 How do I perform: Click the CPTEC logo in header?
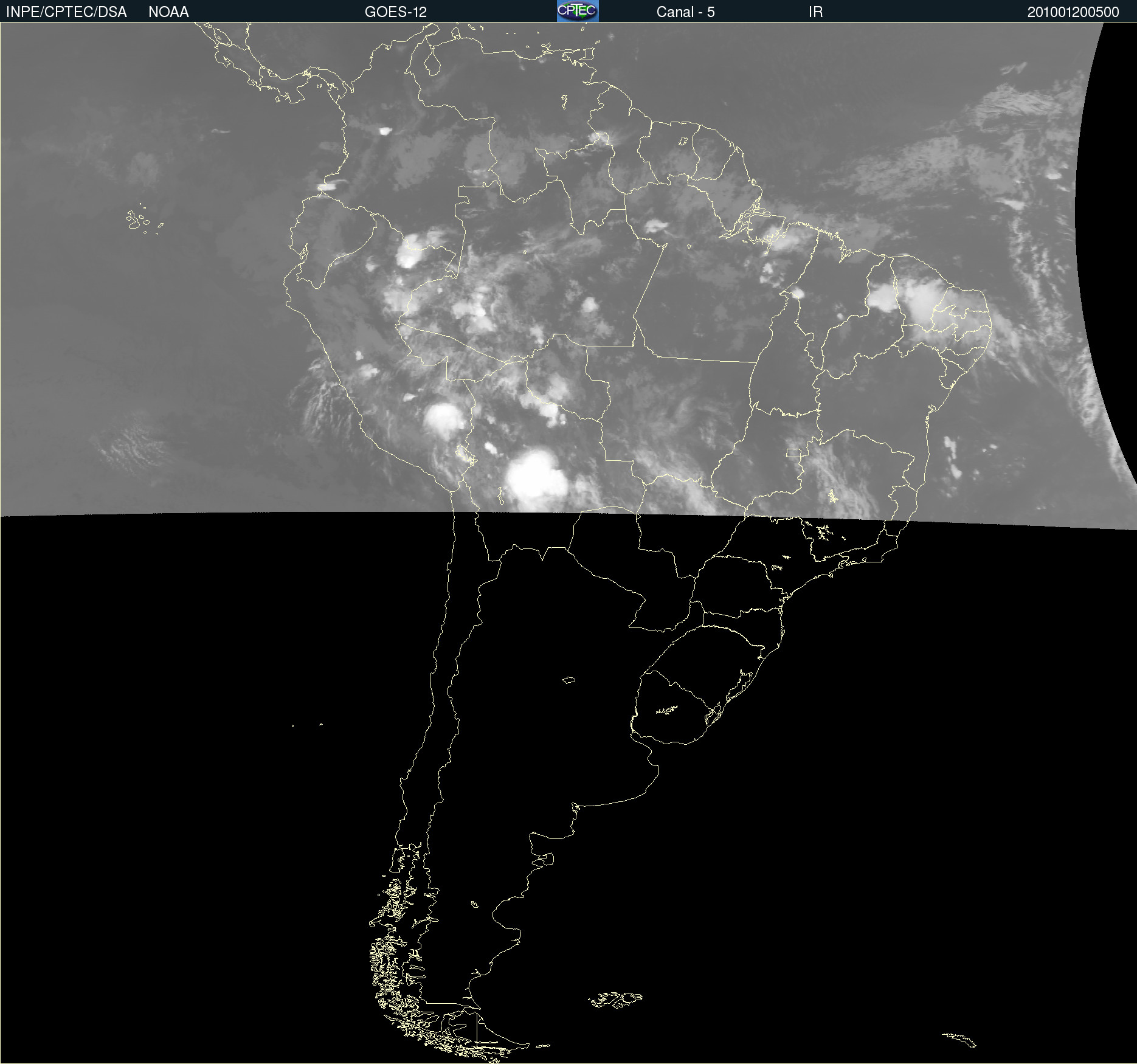click(578, 11)
